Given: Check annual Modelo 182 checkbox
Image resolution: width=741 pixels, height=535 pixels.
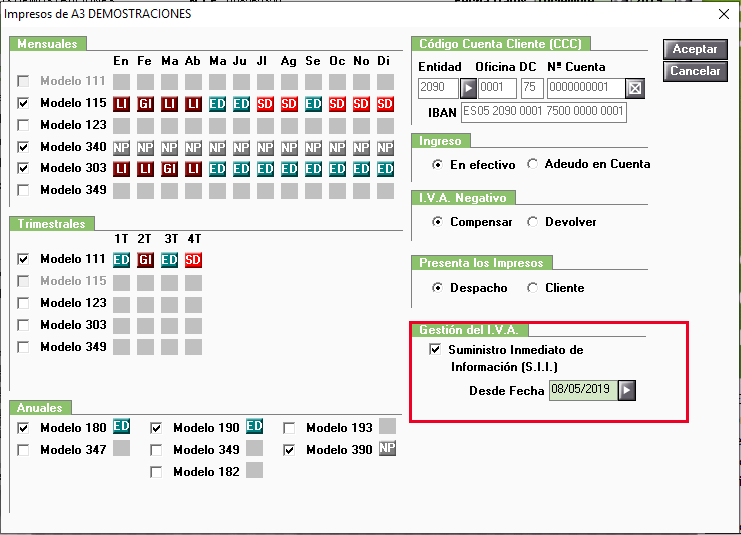Looking at the screenshot, I should click(156, 472).
